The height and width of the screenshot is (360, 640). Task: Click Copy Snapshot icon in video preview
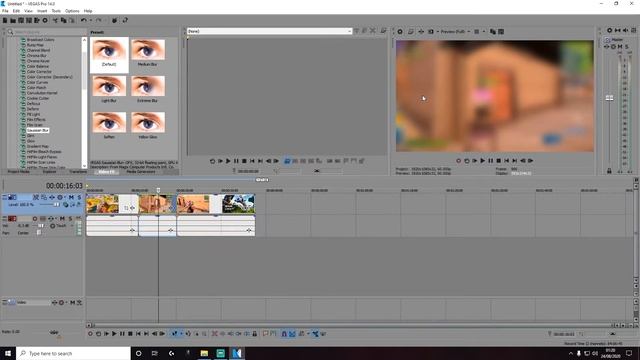tap(493, 31)
